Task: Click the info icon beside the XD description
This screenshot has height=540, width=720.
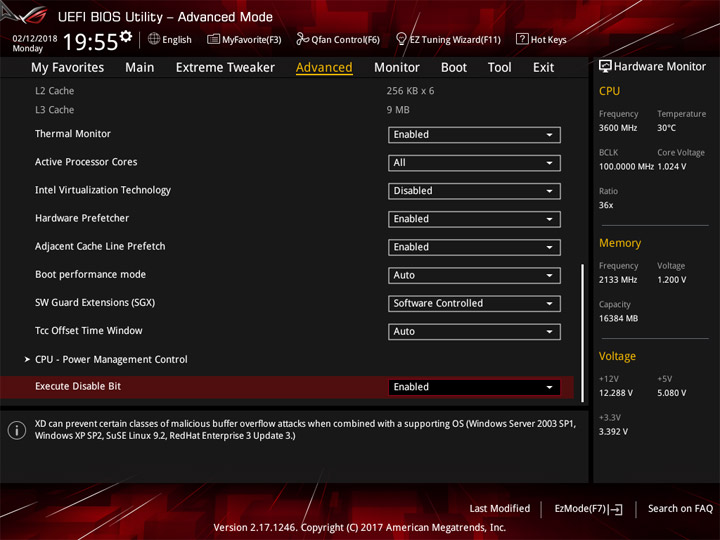Action: [17, 430]
